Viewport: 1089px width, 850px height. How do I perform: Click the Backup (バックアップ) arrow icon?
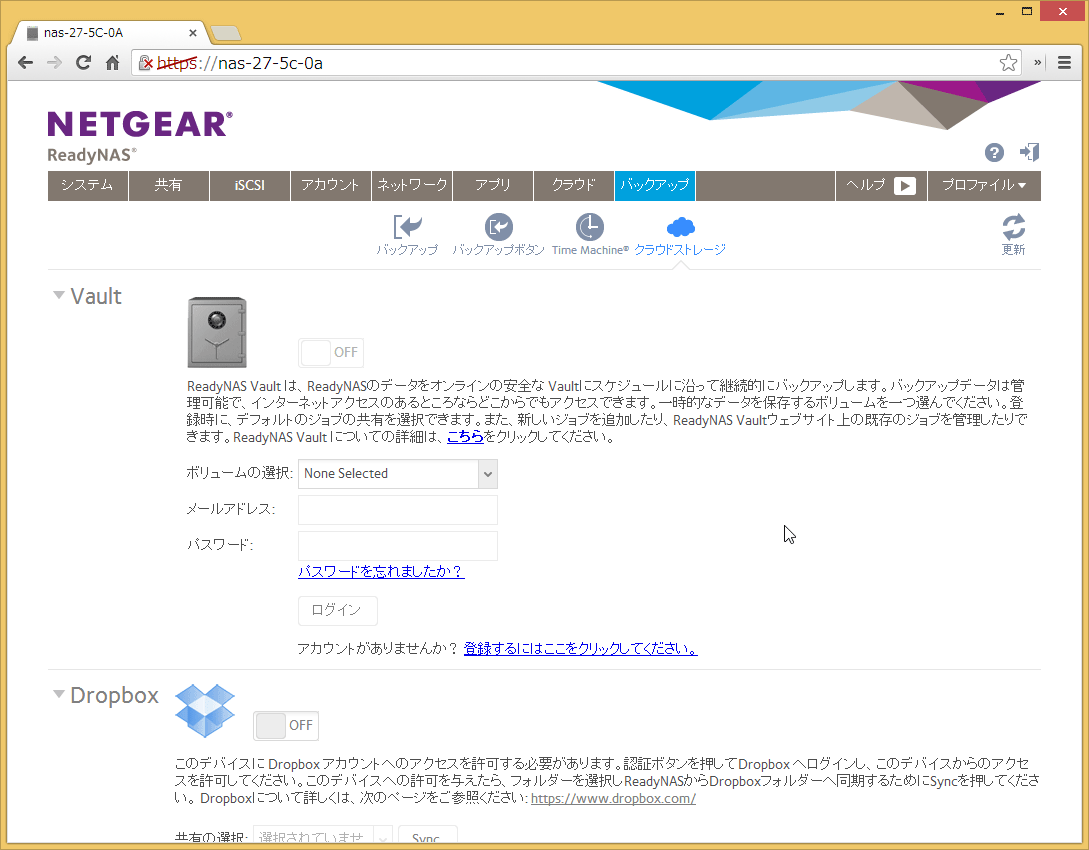click(x=407, y=227)
